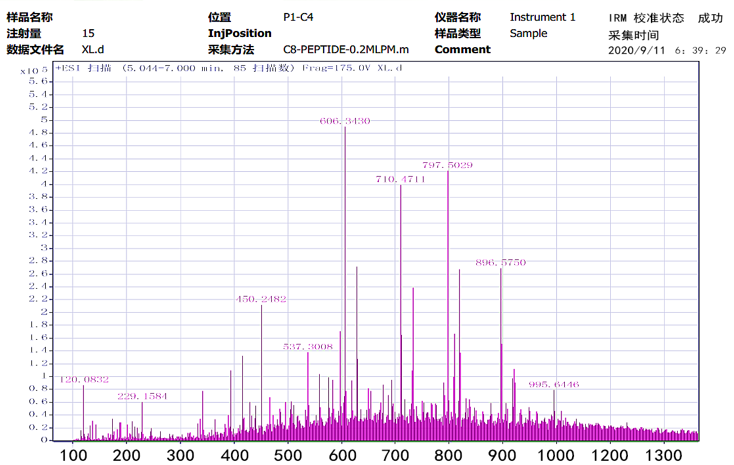Click the x10 5 intensity scale label
This screenshot has width=734, height=465.
(27, 69)
